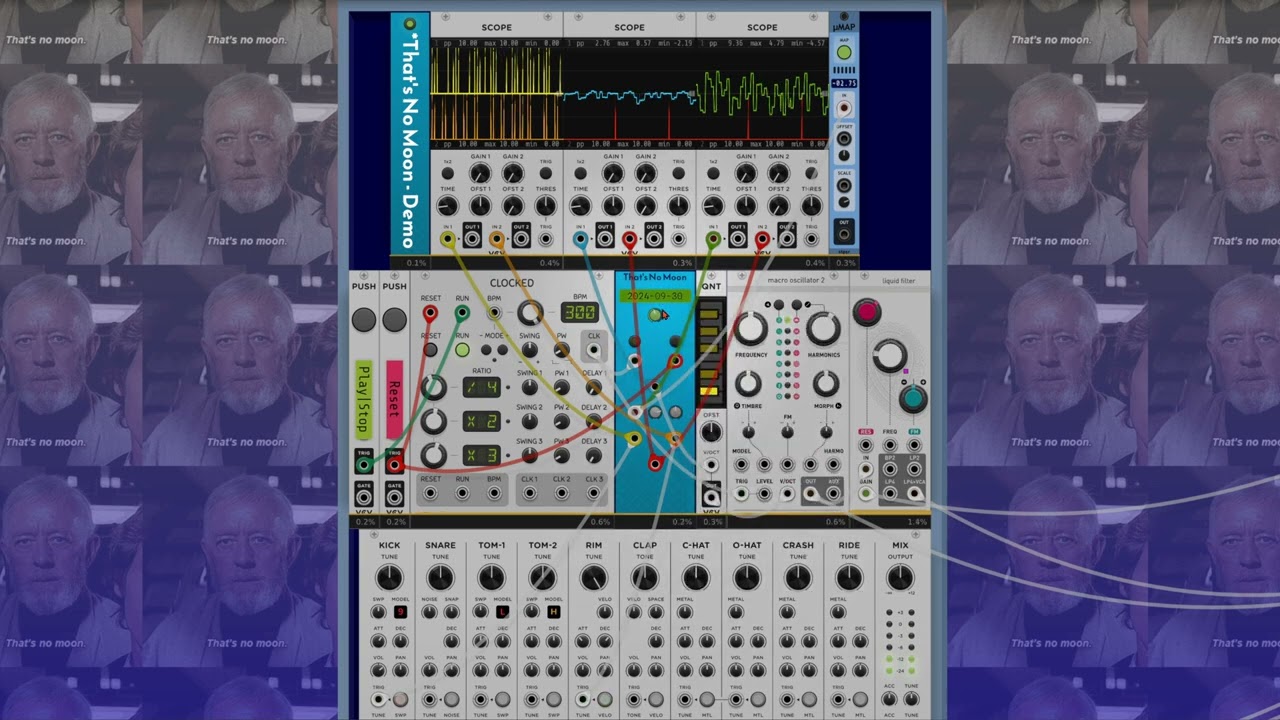
Task: Click the first PUSH button above Play|Stop
Action: tap(364, 319)
